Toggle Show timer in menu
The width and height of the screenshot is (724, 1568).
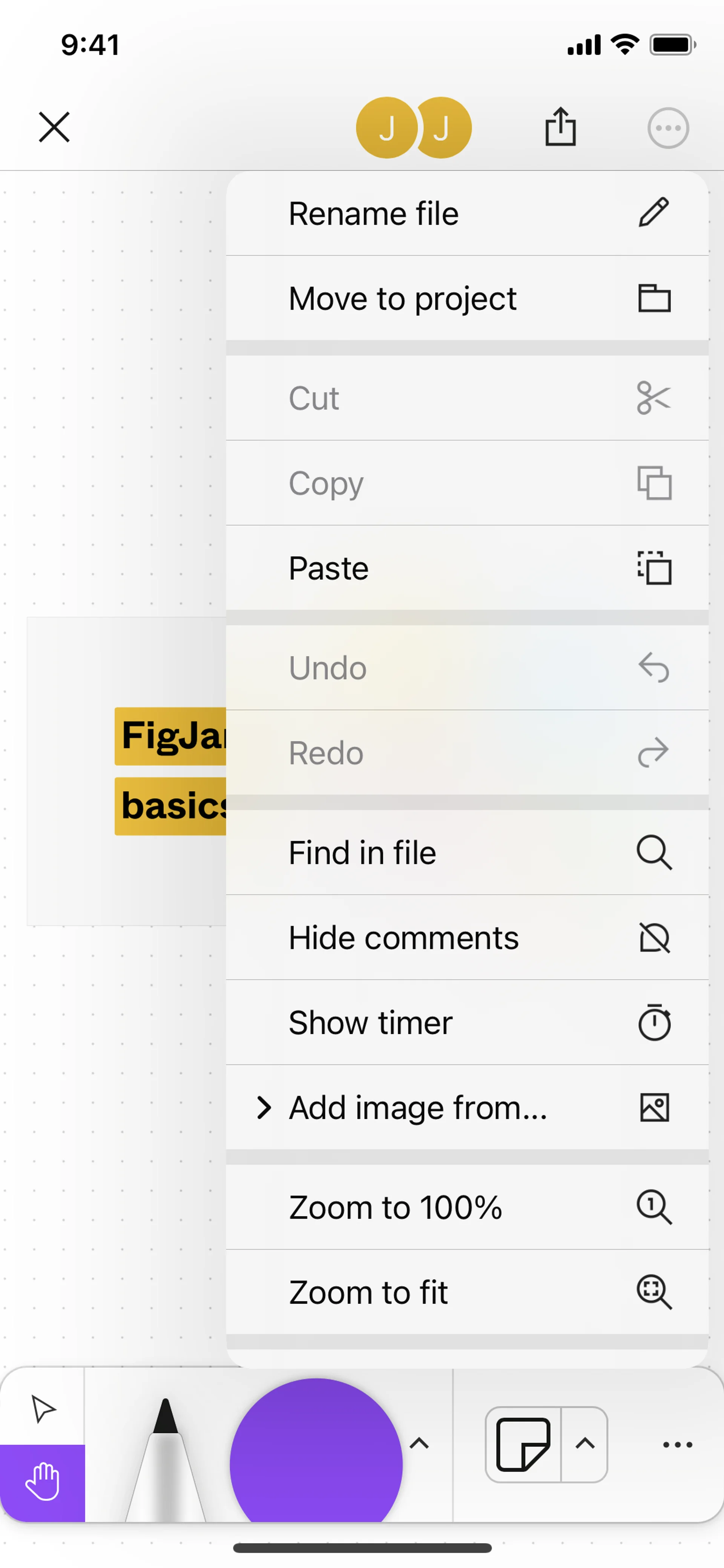pos(467,1023)
